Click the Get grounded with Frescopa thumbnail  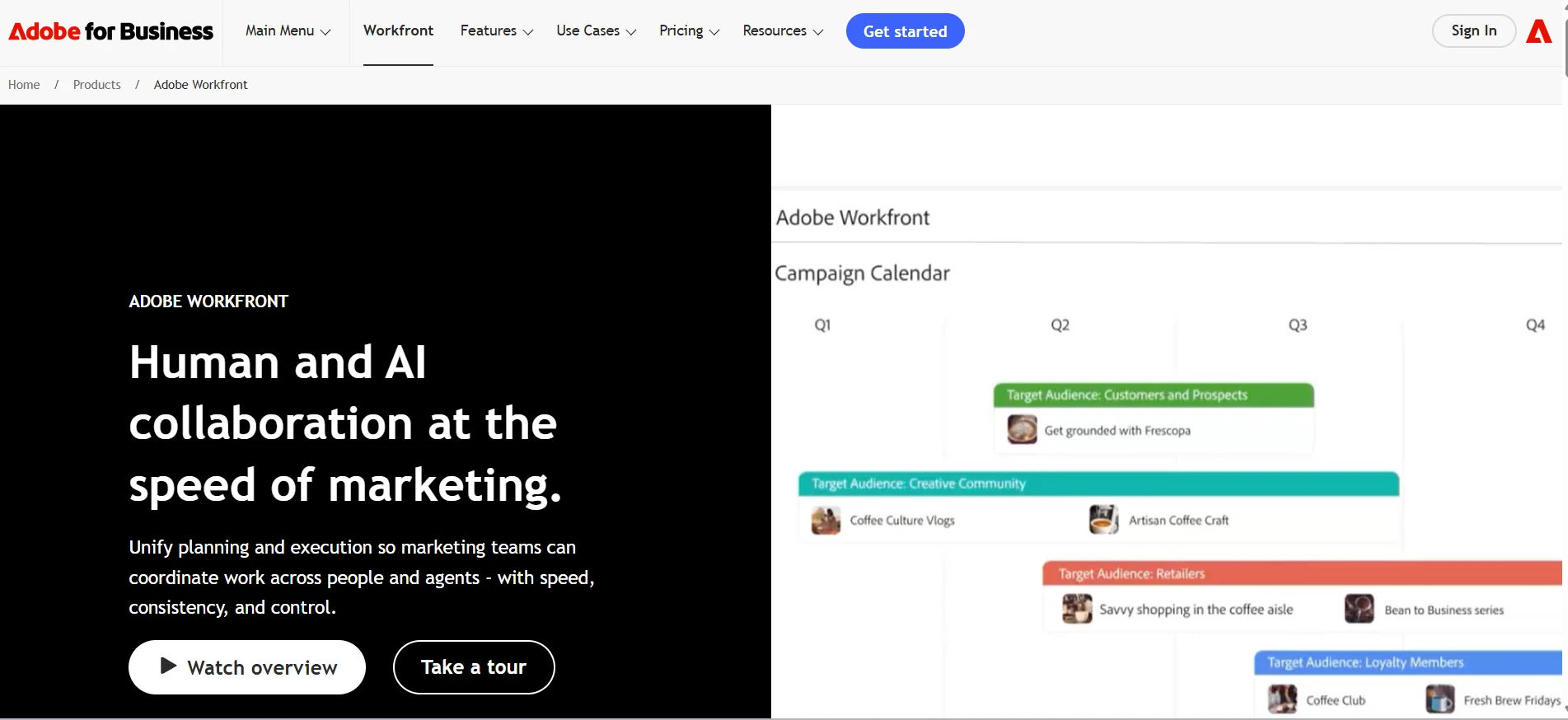[x=1022, y=430]
